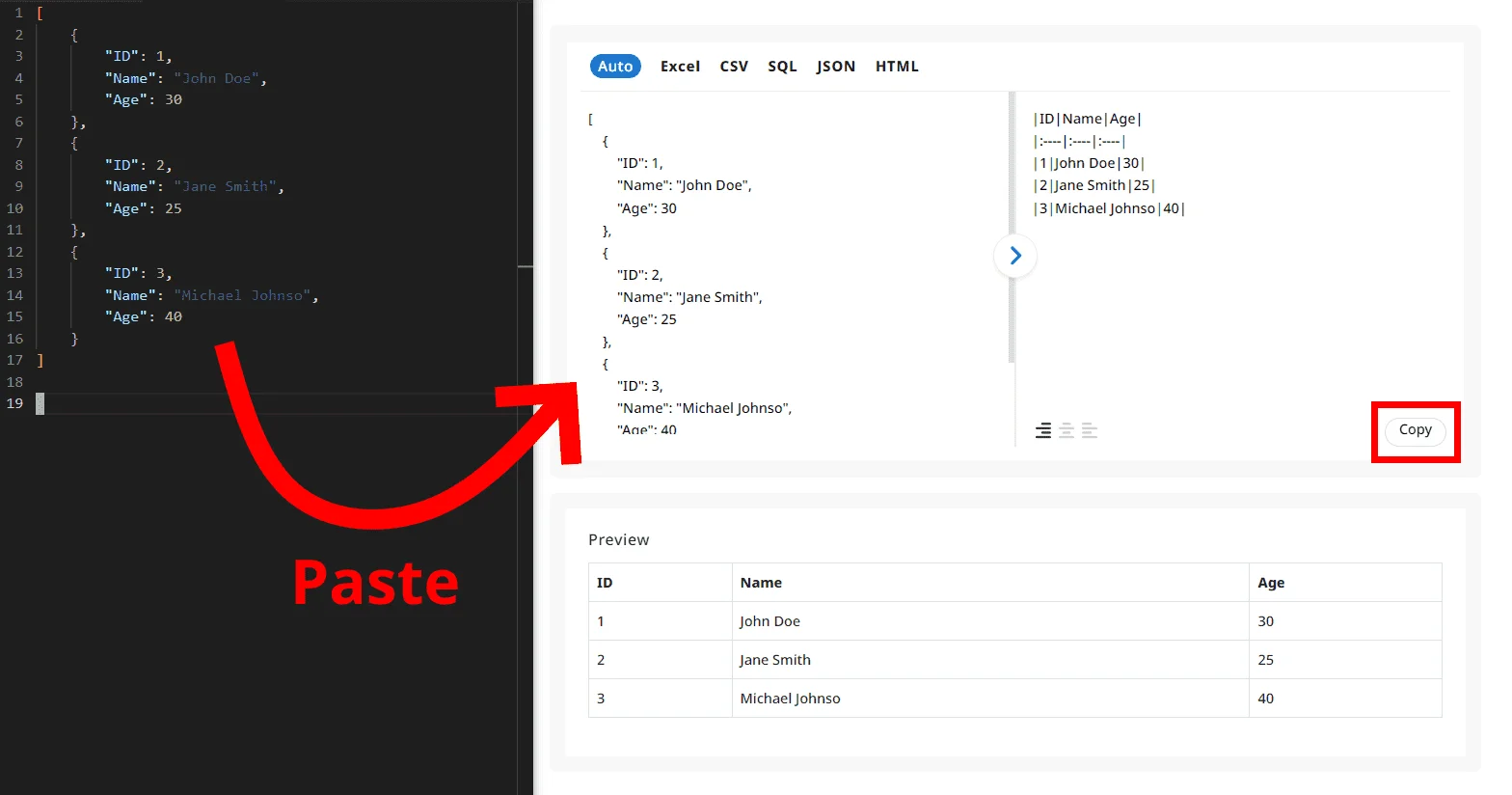1512x795 pixels.
Task: Click the Markdown separator row |:----|:----|:----|
Action: click(x=1079, y=141)
